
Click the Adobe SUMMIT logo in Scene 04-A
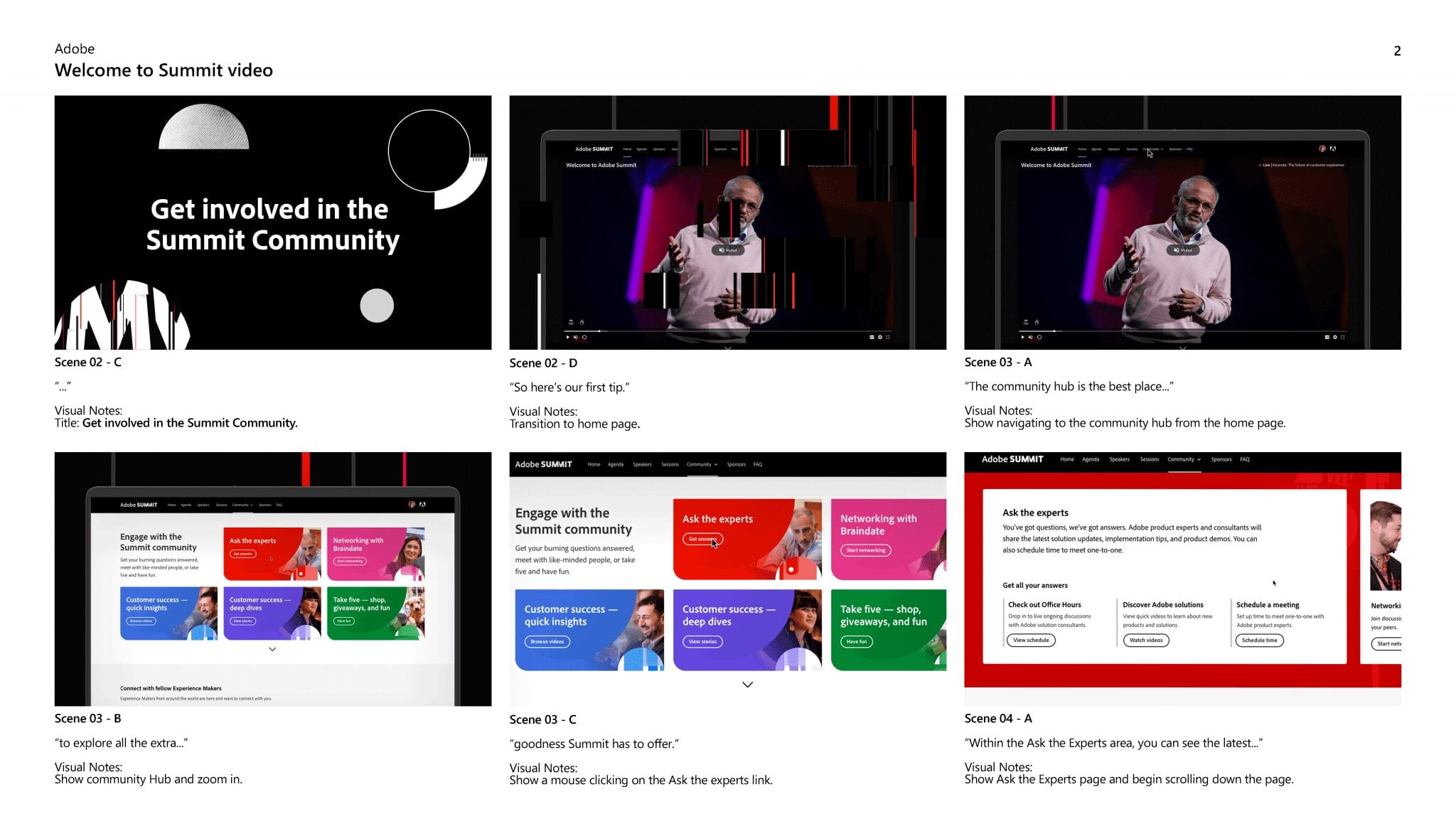point(1012,459)
